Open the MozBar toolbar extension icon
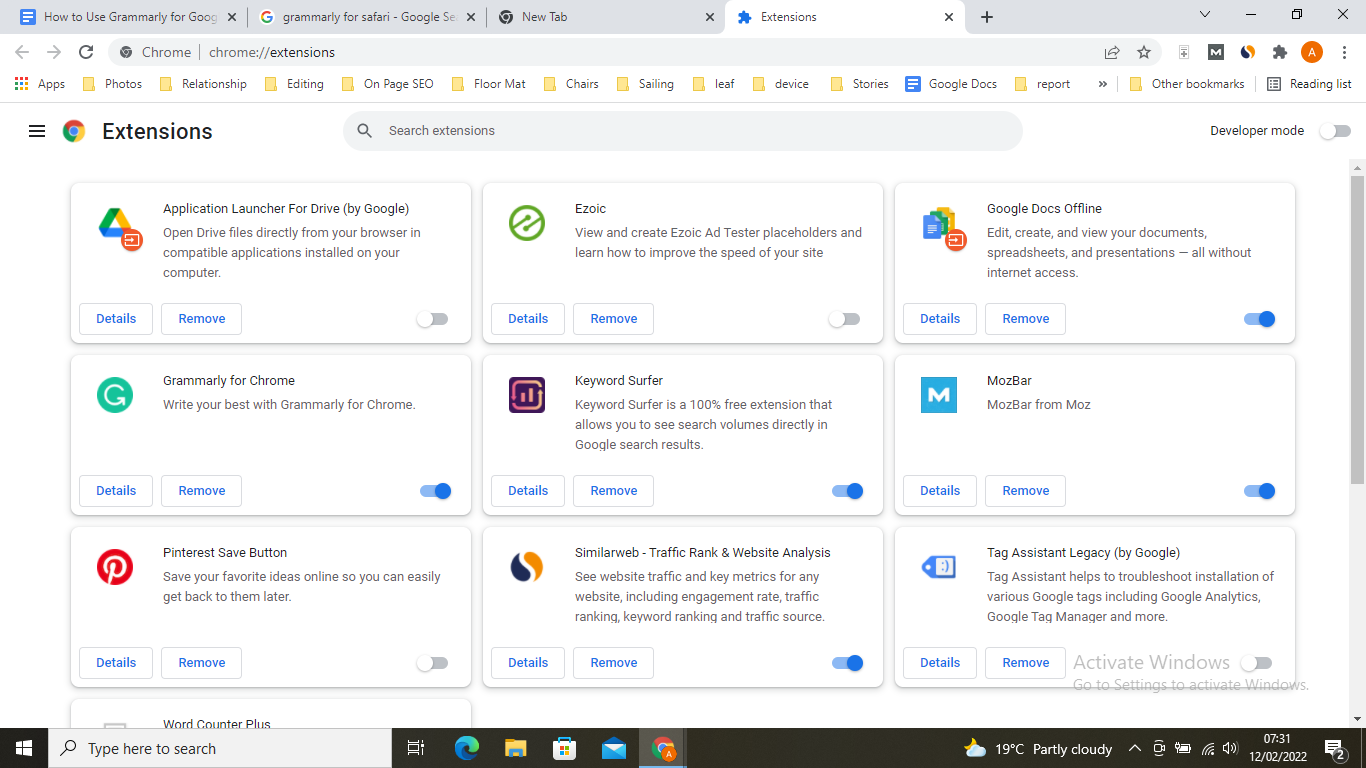This screenshot has width=1366, height=768. point(1216,52)
